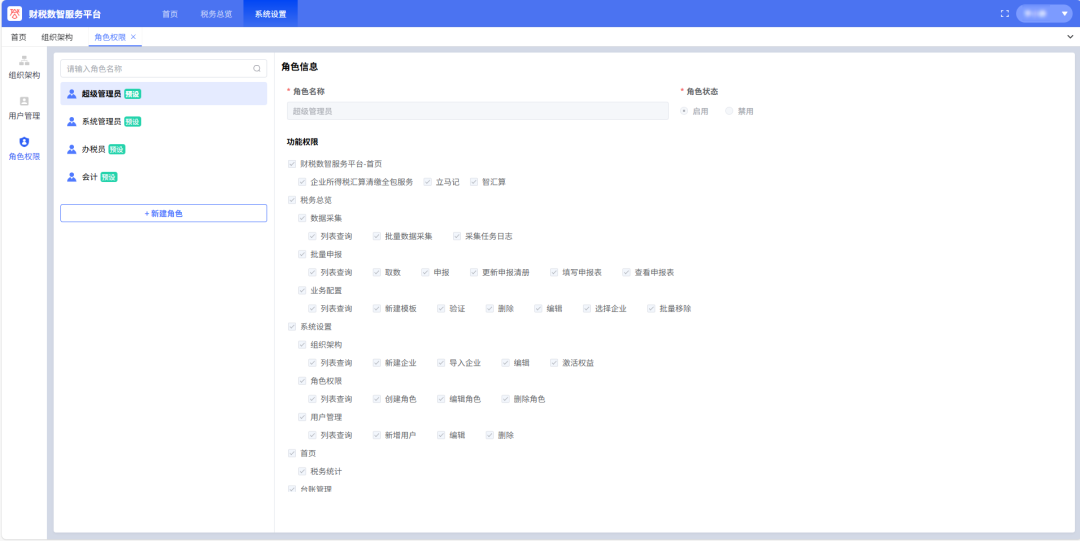
Task: Open 系统设置 in top navigation
Action: (270, 14)
